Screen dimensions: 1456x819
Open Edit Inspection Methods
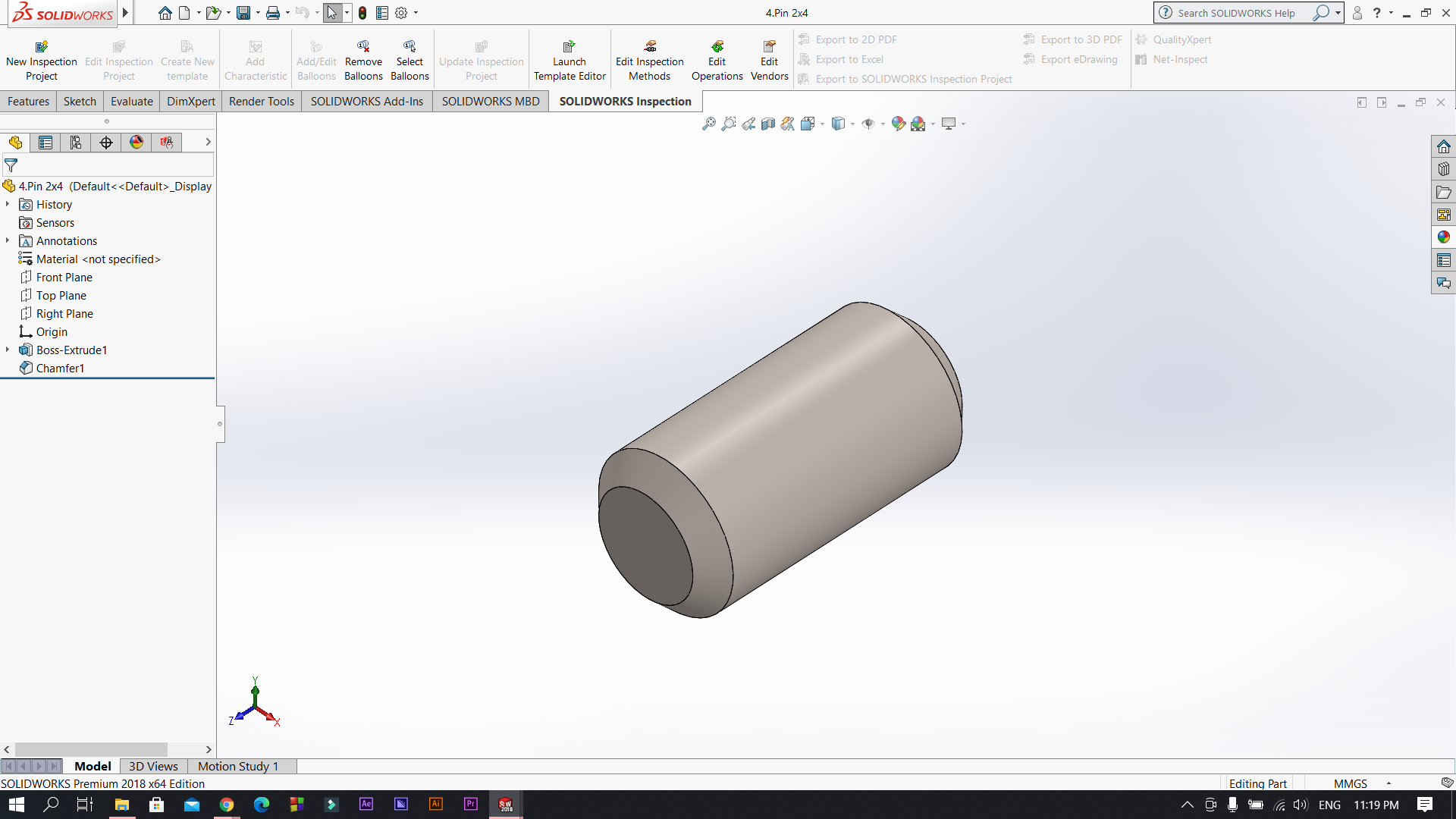point(649,61)
